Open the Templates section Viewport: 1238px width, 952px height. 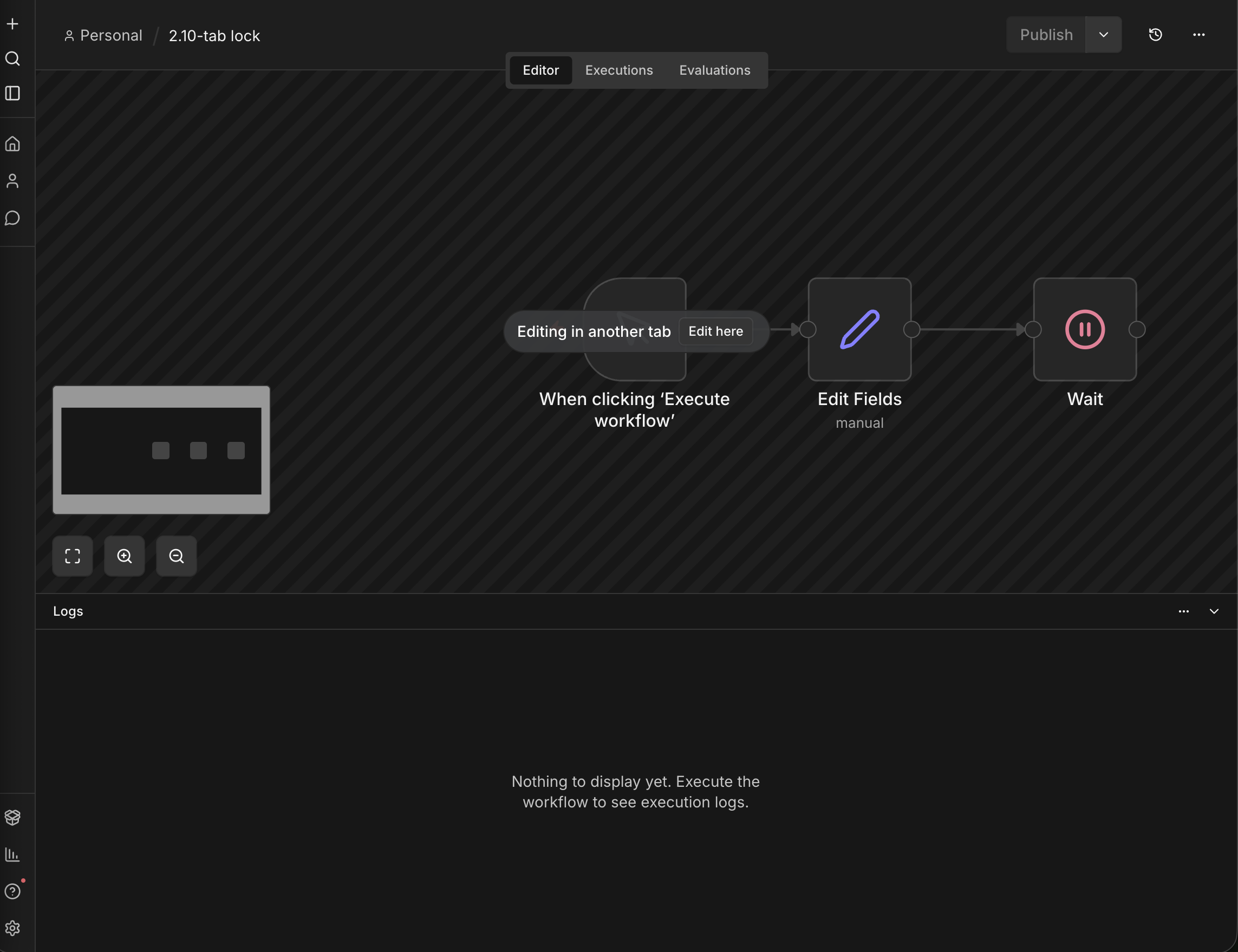tap(12, 817)
